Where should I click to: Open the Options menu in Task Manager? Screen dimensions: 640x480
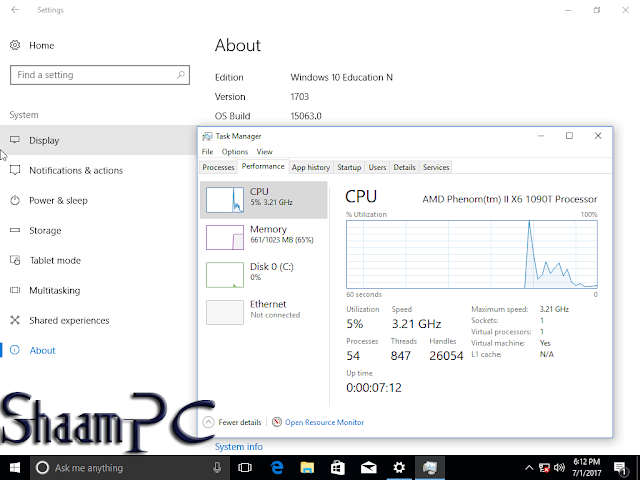235,152
